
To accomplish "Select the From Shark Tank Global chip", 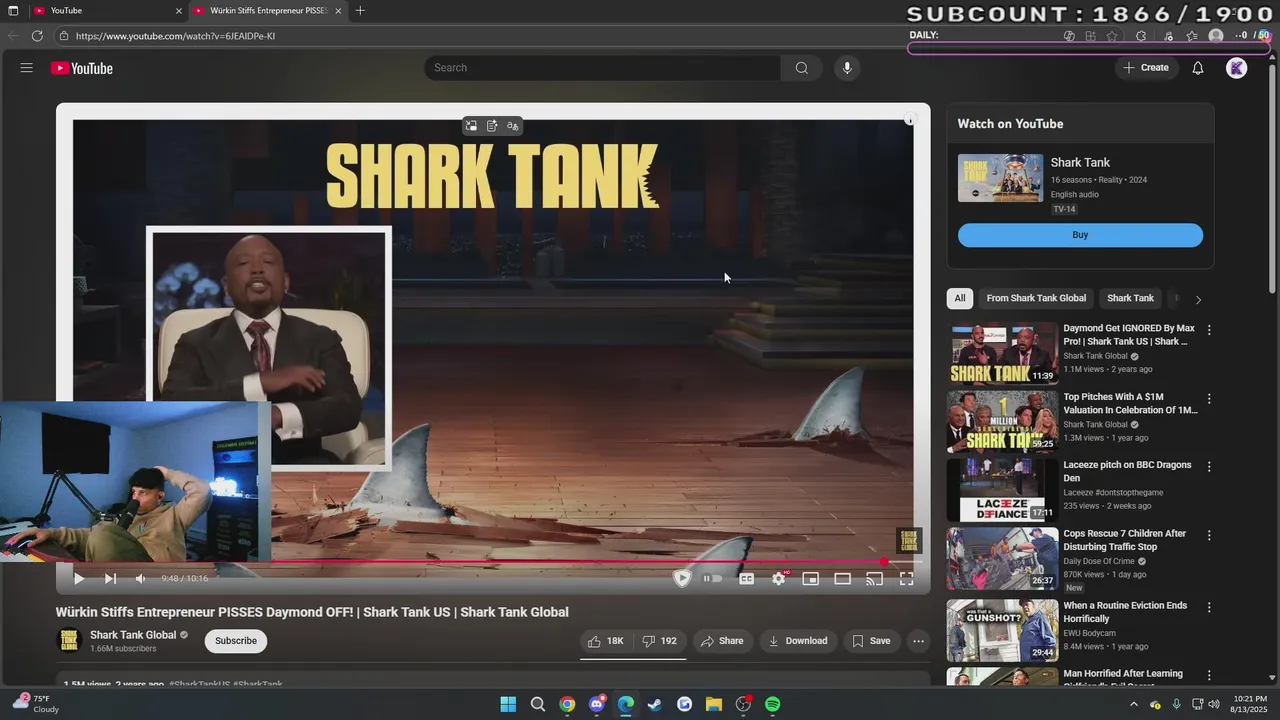I will click(x=1036, y=298).
